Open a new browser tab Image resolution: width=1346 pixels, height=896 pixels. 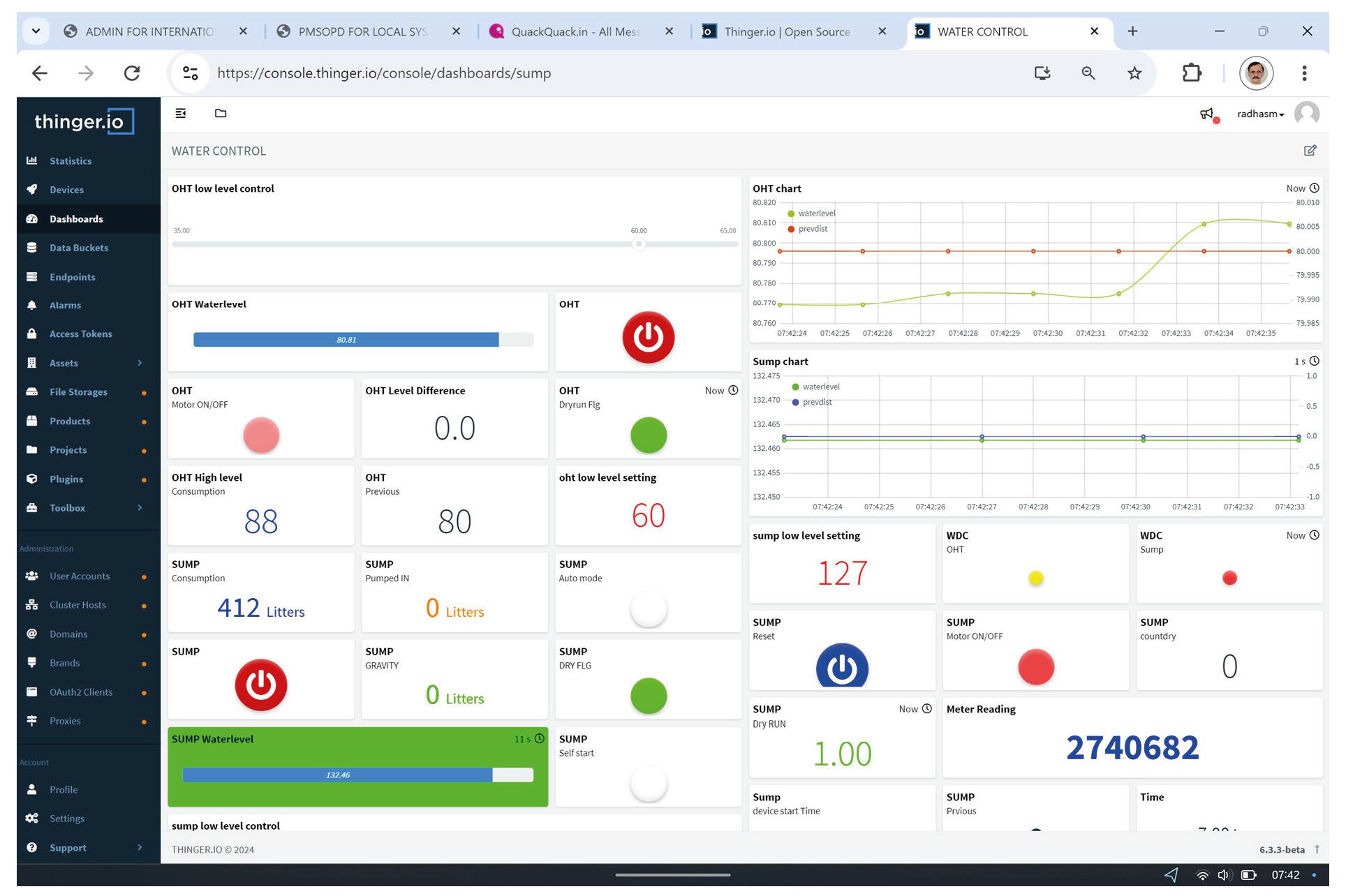1132,31
